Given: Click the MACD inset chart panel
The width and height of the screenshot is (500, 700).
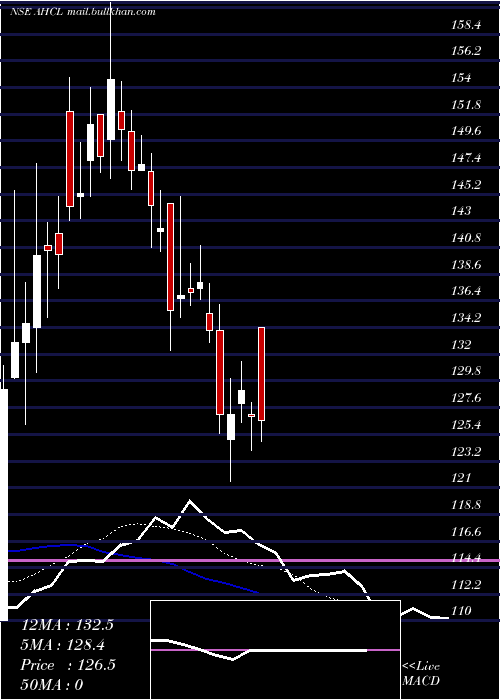Looking at the screenshot, I should click(x=275, y=650).
